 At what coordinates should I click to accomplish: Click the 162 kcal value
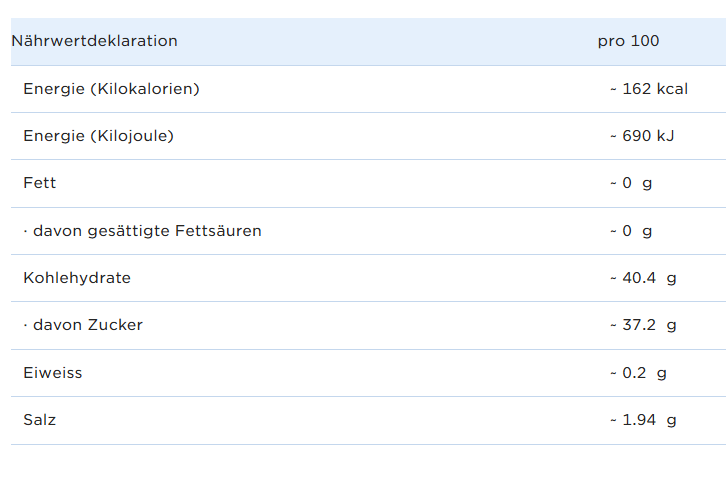pyautogui.click(x=649, y=89)
